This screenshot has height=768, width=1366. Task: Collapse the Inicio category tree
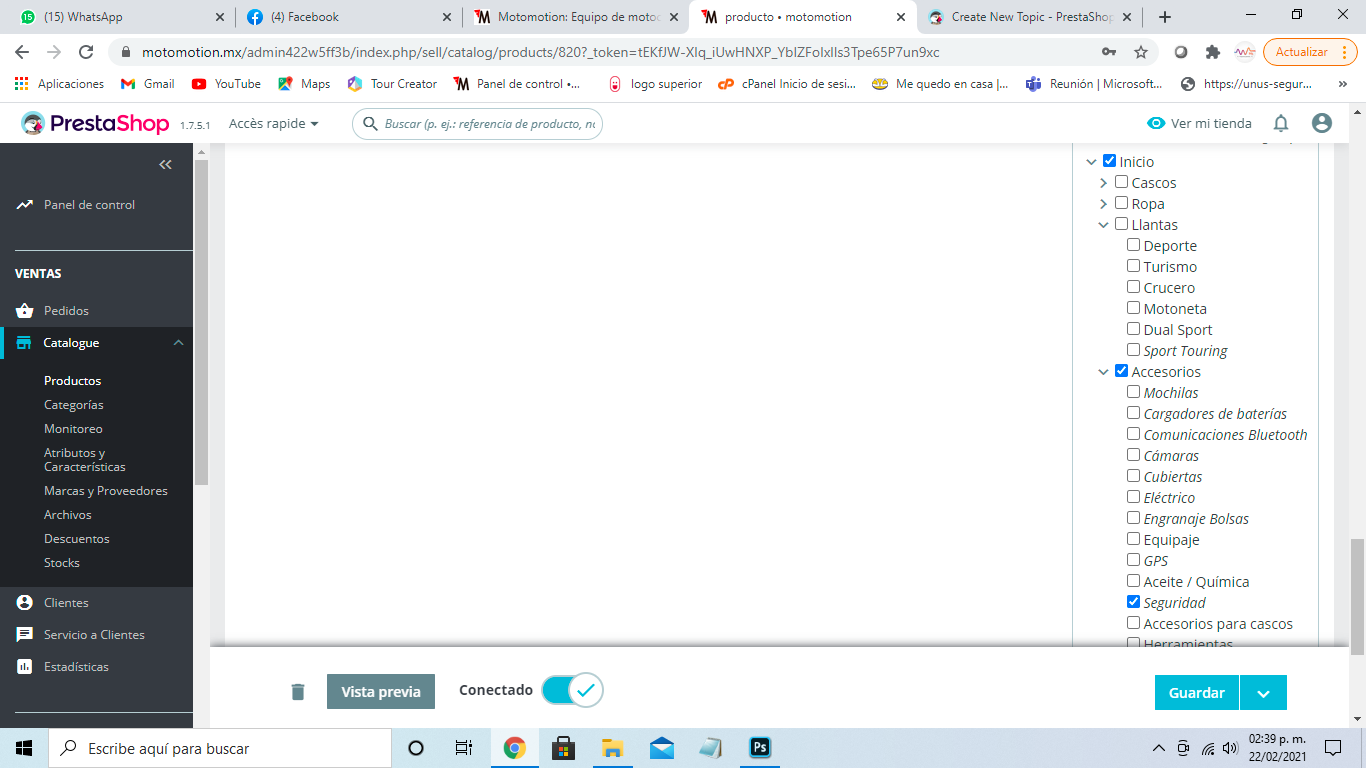click(x=1091, y=162)
